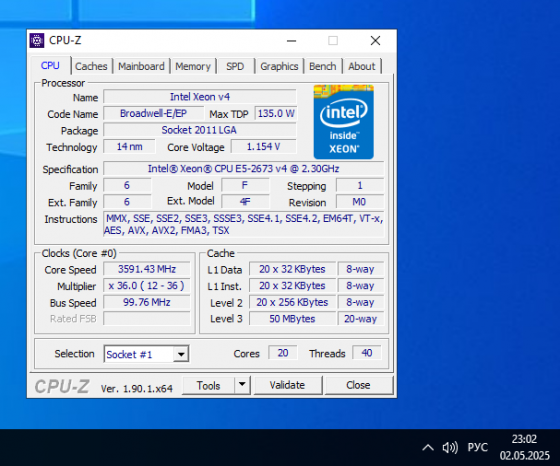Click the Core Voltage value 1.154 V
560x466 pixels.
[x=264, y=146]
